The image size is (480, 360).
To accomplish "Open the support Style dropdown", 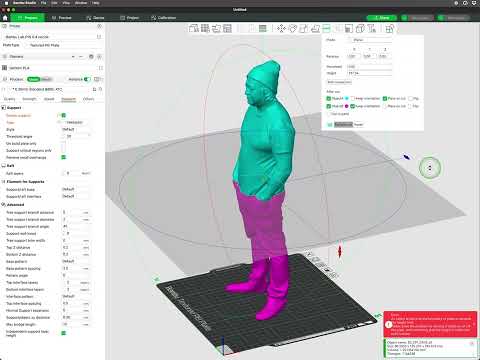I will coord(76,129).
